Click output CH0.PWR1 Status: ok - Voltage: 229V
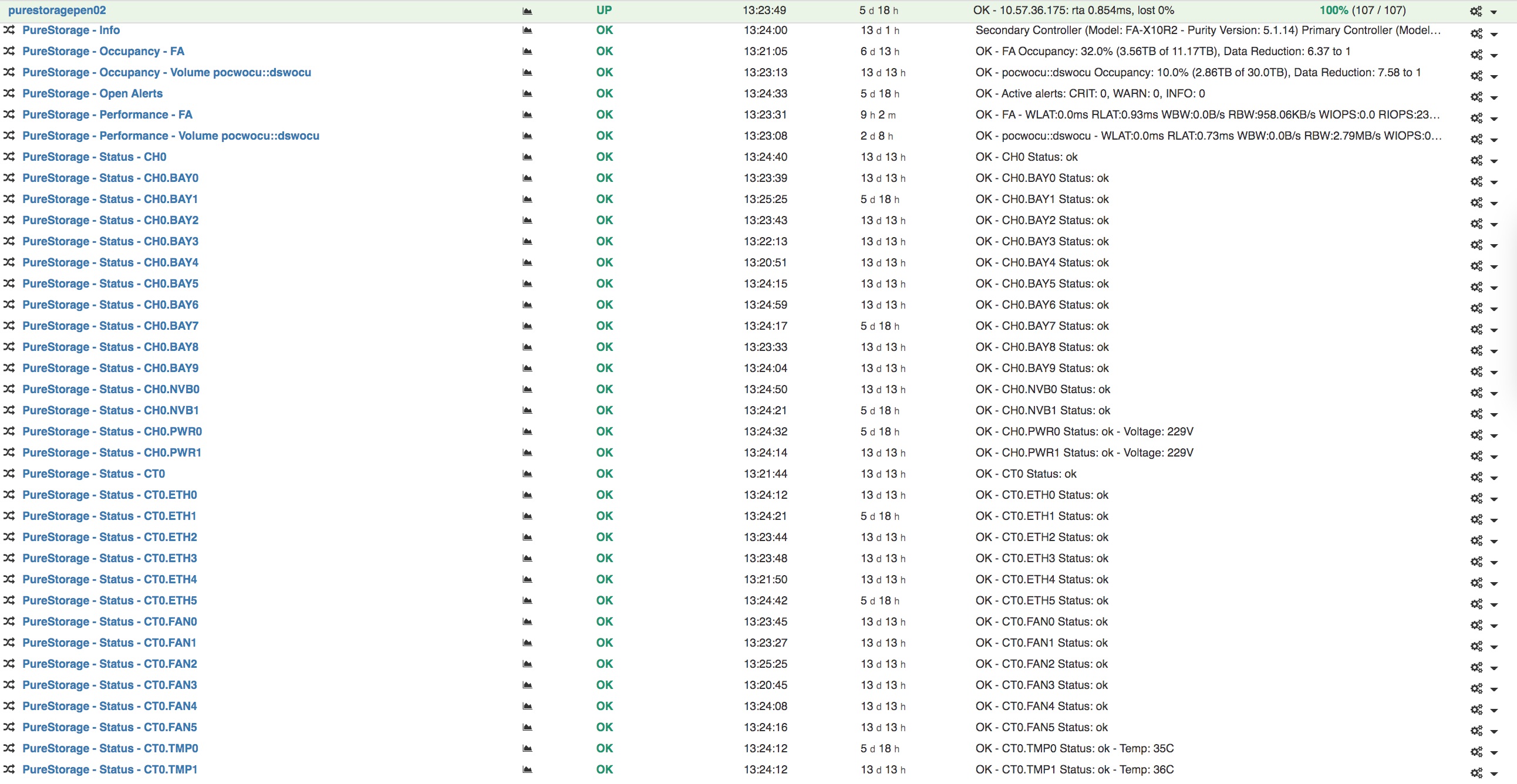Screen dimensions: 1517x784 (x=1084, y=452)
